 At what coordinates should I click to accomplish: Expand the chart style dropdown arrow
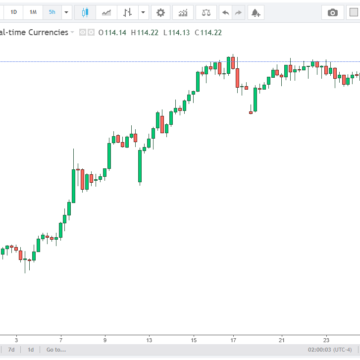pyautogui.click(x=143, y=13)
